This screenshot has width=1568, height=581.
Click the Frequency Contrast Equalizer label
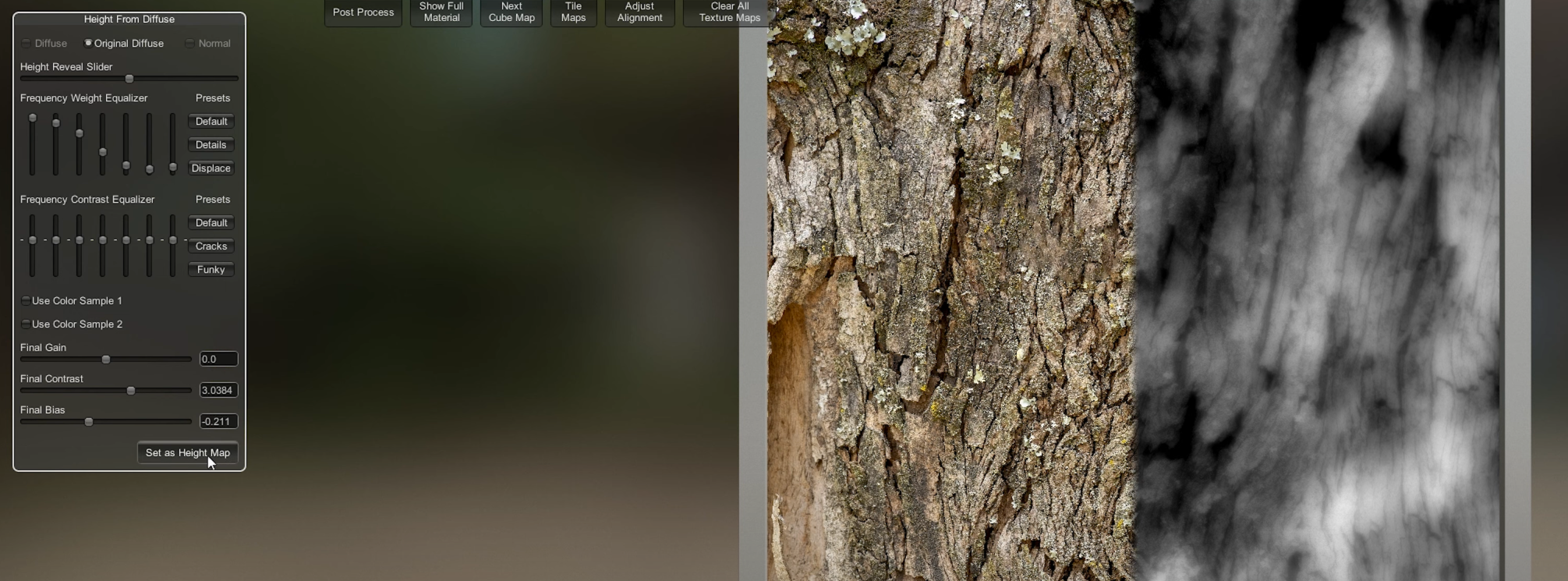pyautogui.click(x=87, y=200)
